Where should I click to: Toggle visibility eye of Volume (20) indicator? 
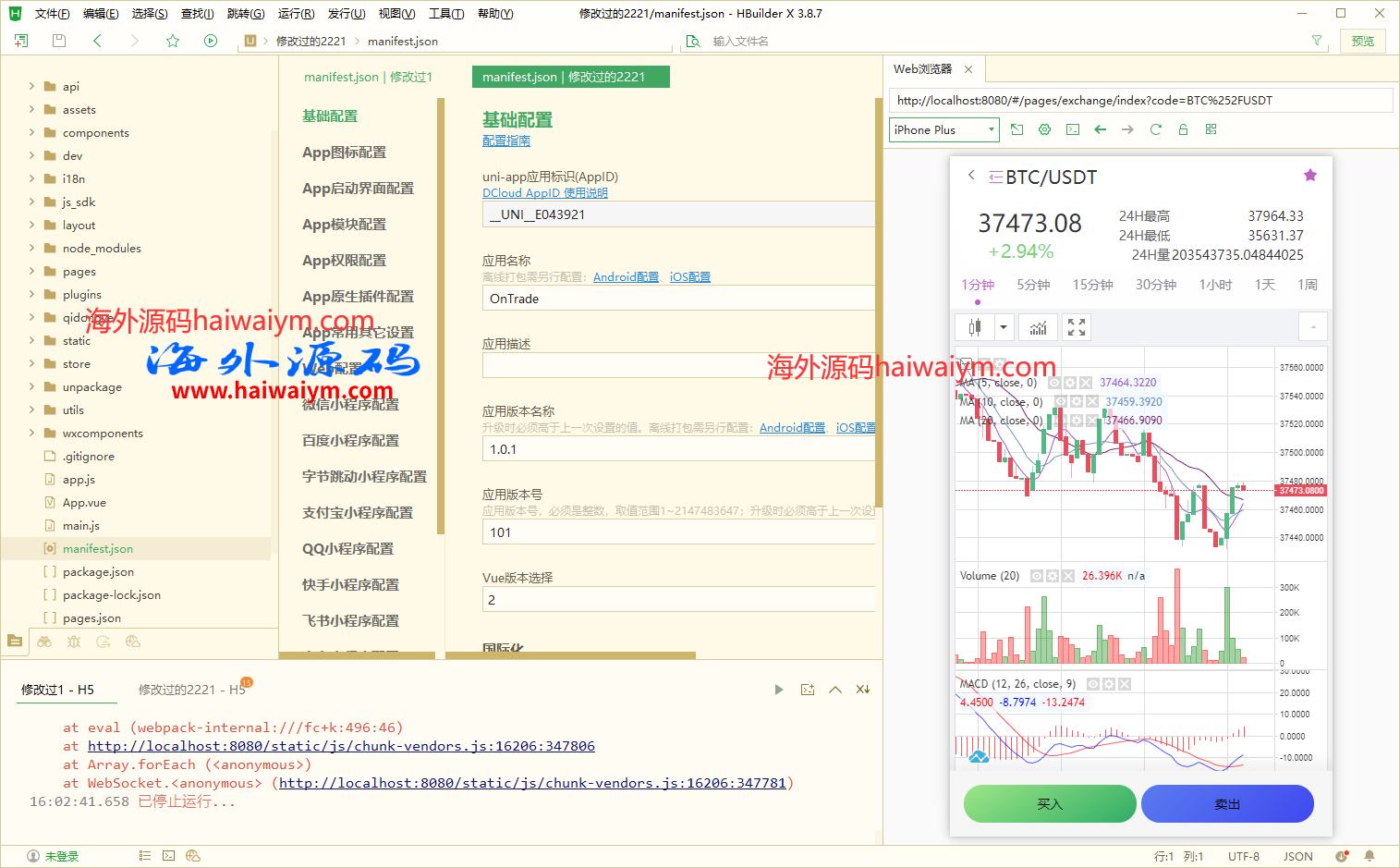(1037, 576)
